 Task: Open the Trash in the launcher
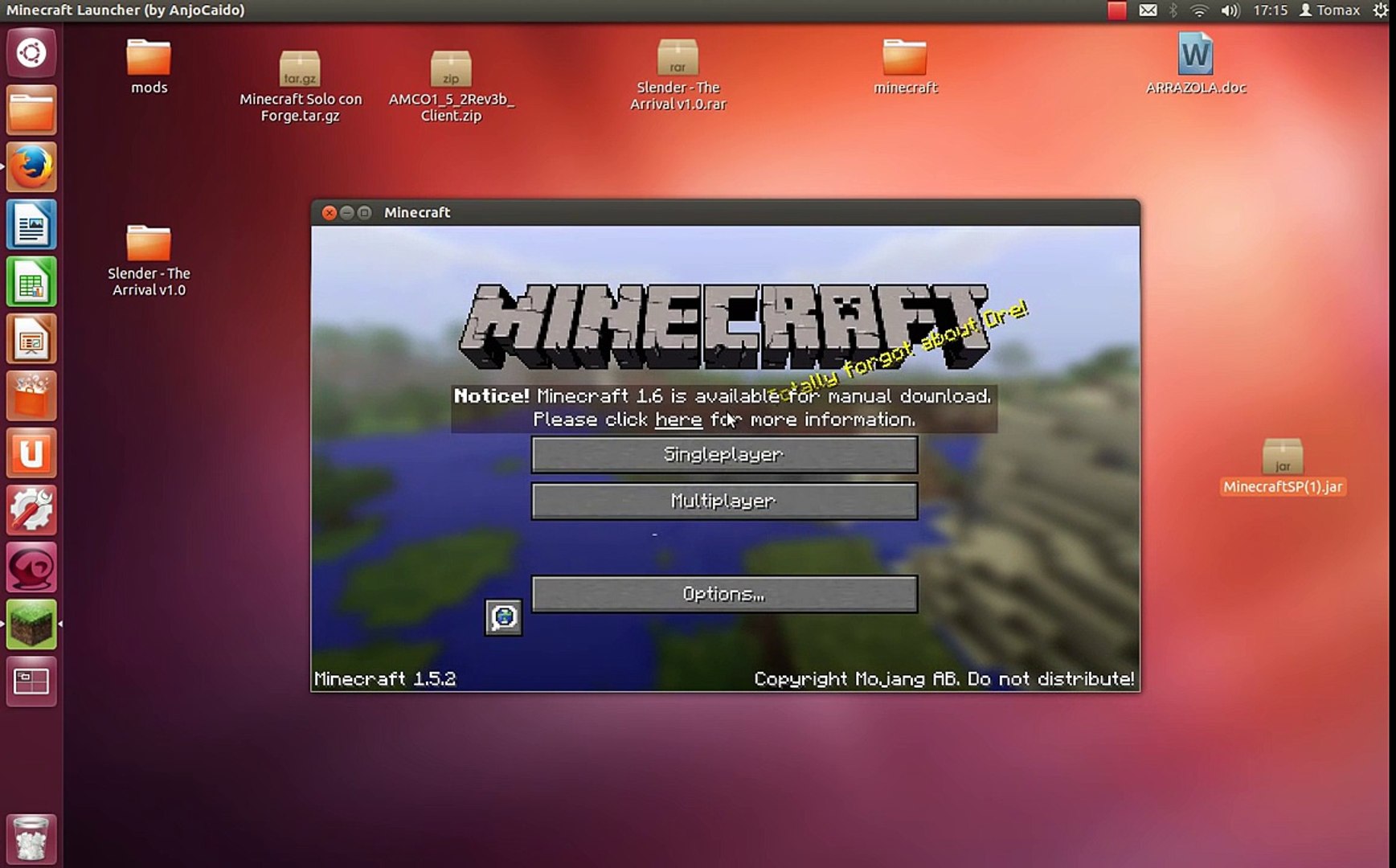31,838
